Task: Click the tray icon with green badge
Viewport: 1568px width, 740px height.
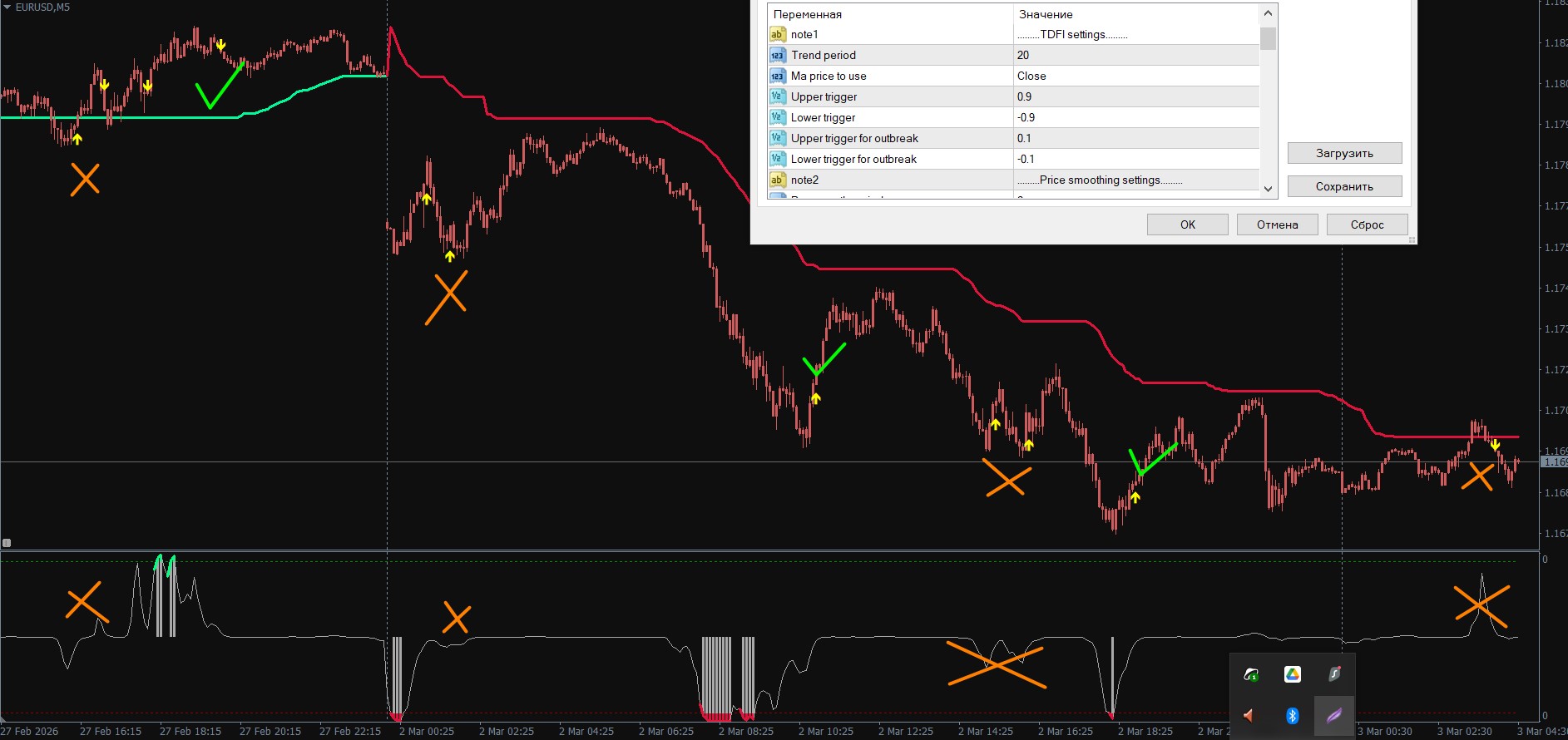Action: (x=1250, y=674)
